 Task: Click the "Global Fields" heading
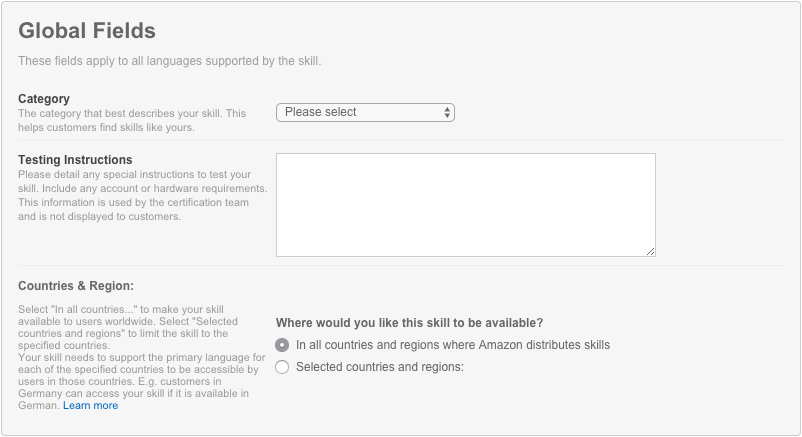click(87, 31)
